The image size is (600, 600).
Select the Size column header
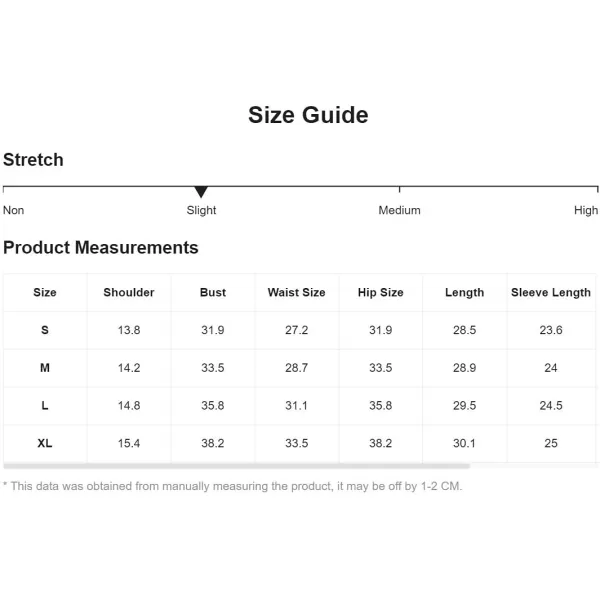tap(45, 292)
